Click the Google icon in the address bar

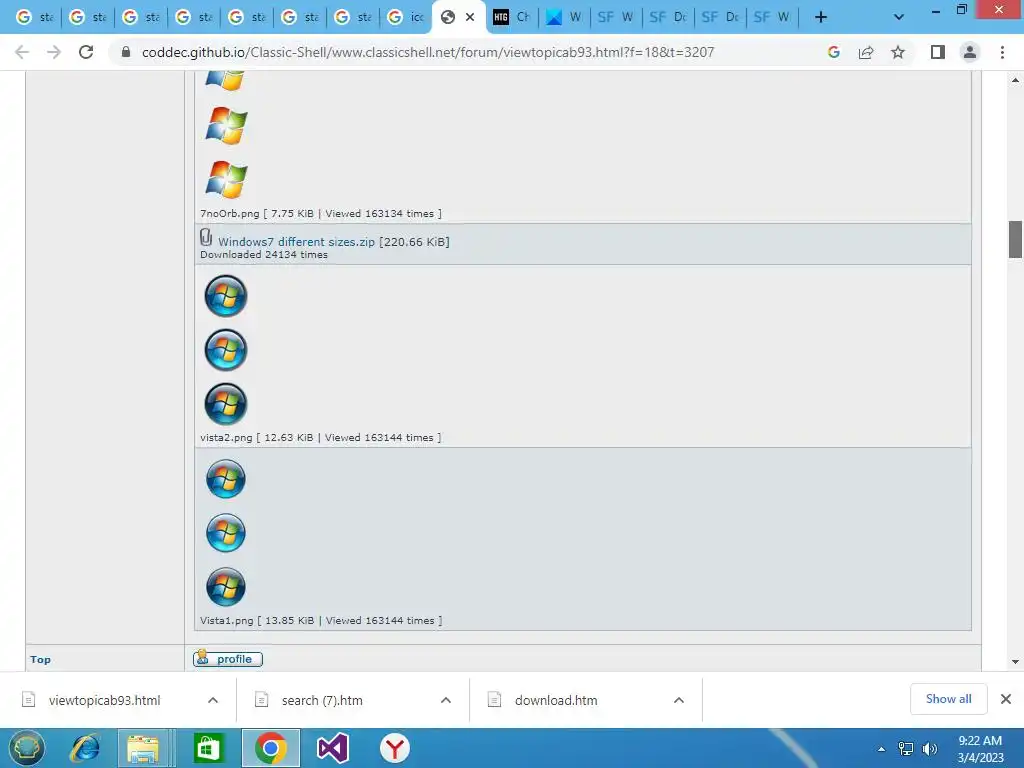[833, 52]
